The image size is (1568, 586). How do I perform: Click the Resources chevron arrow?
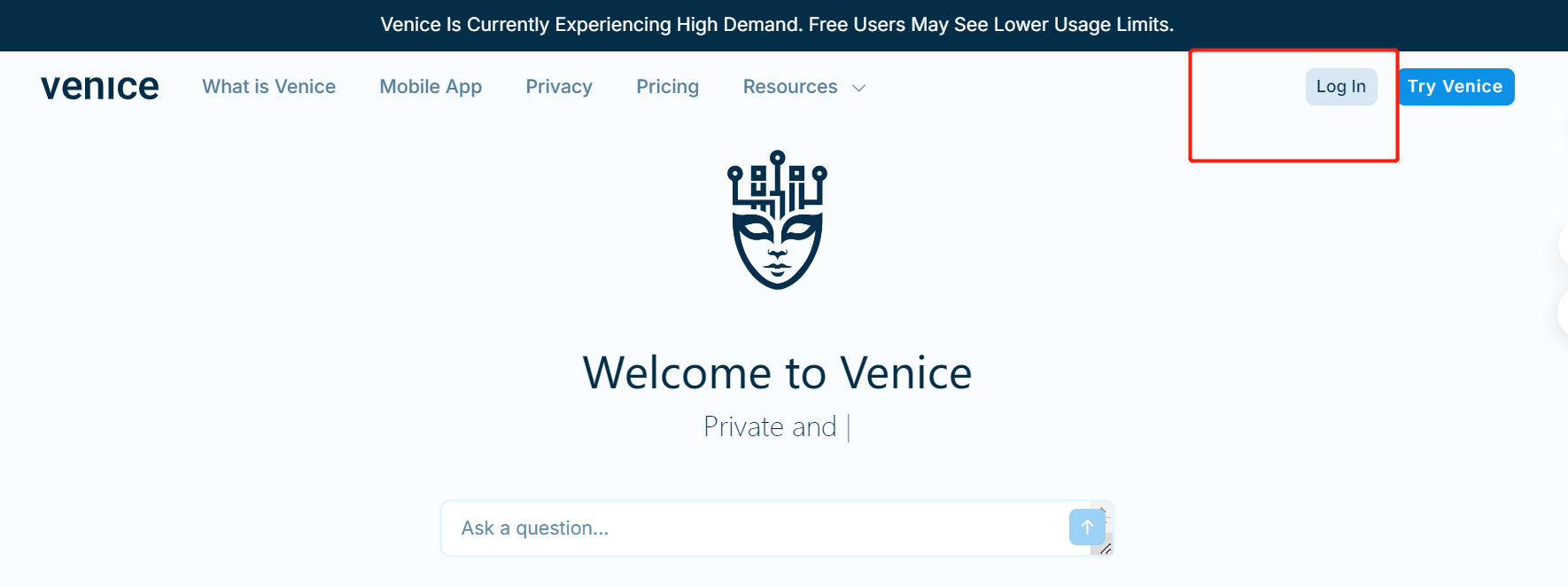click(858, 88)
